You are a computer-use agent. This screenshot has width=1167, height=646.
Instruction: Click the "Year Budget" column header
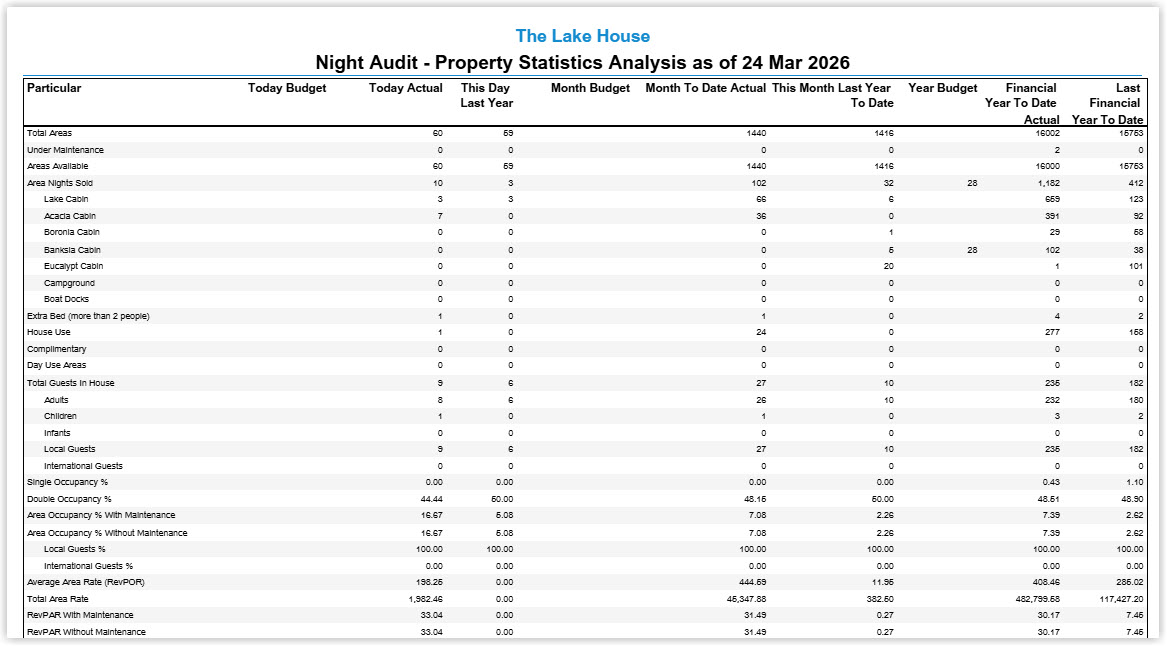[x=943, y=88]
